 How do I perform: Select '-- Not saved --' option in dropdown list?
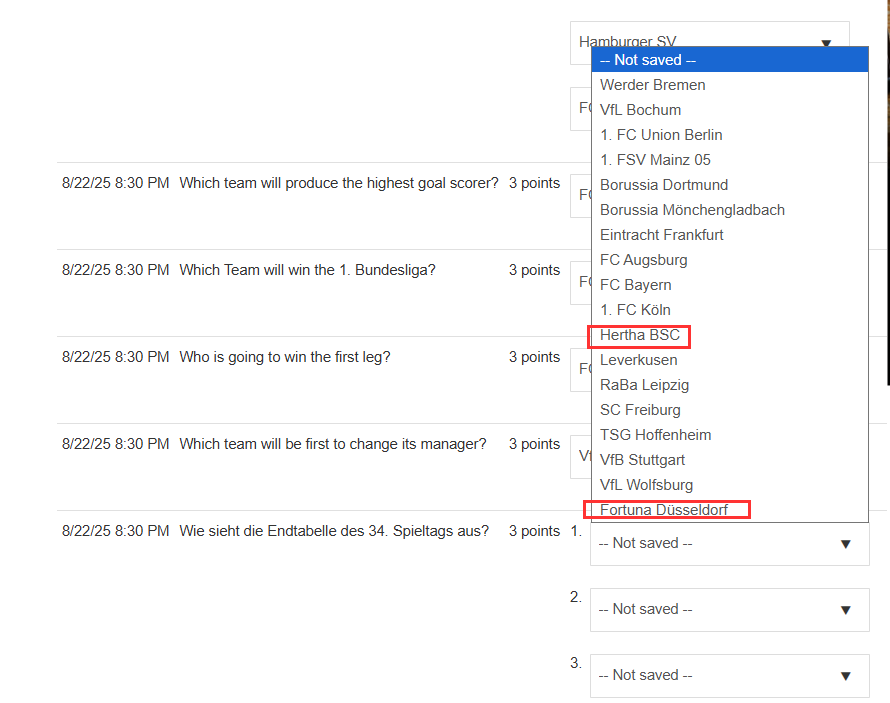729,60
